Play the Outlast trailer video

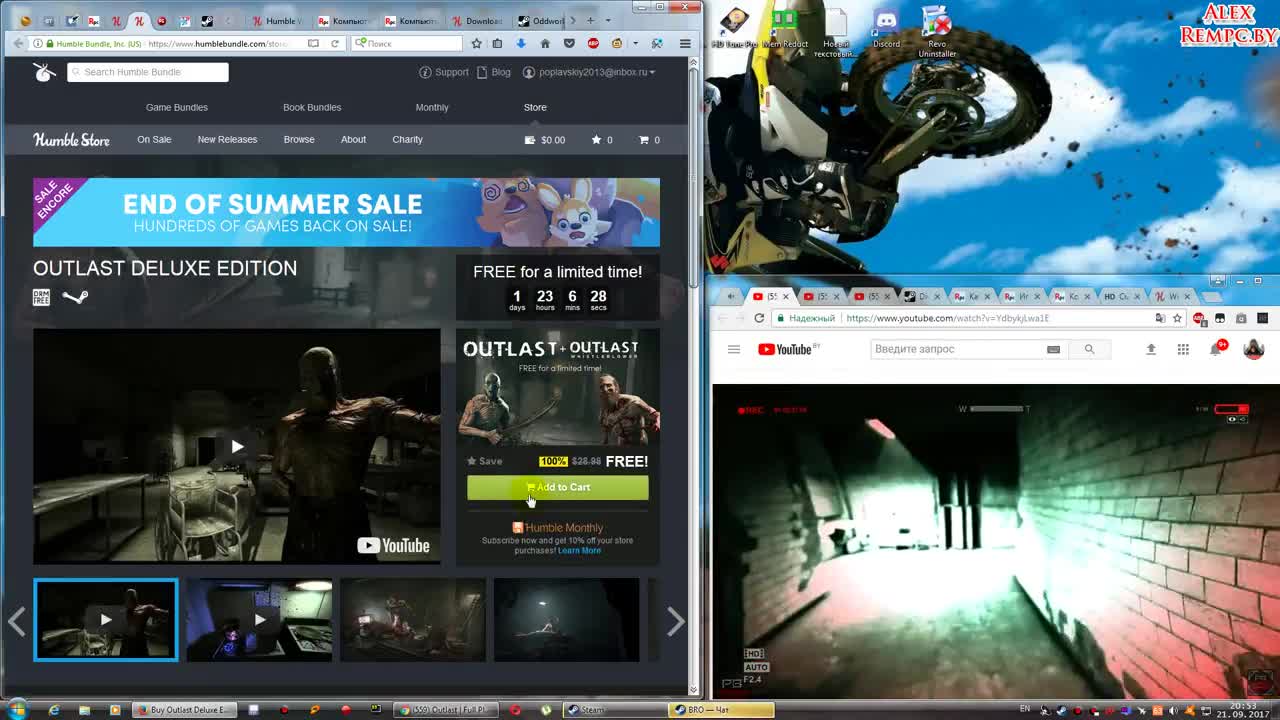pyautogui.click(x=237, y=446)
